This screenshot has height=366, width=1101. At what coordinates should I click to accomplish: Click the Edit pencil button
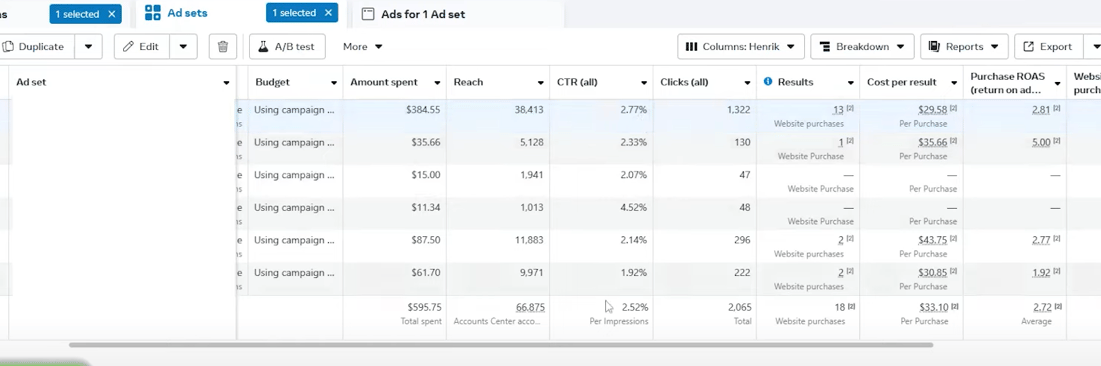click(141, 47)
